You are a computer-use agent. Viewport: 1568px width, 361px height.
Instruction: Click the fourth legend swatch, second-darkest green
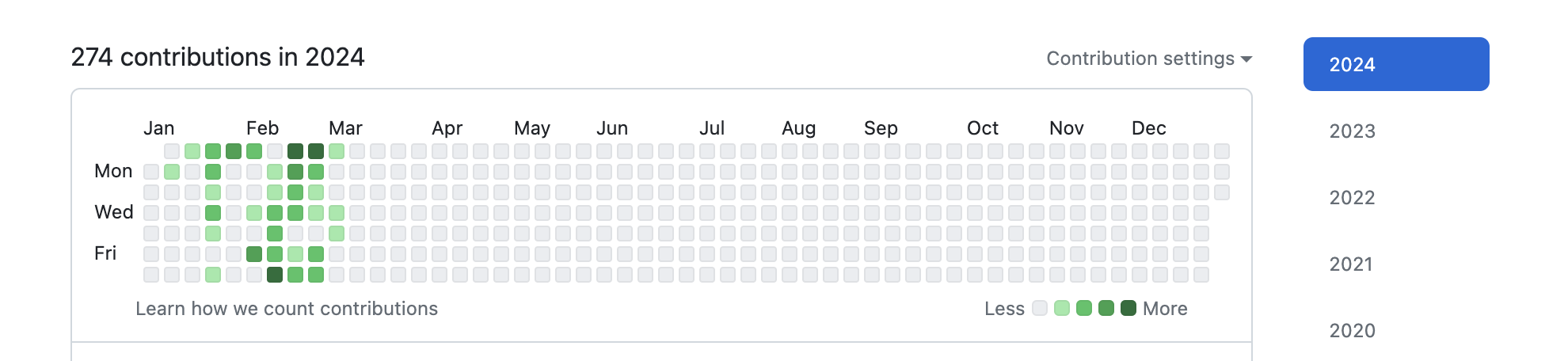click(x=1106, y=308)
